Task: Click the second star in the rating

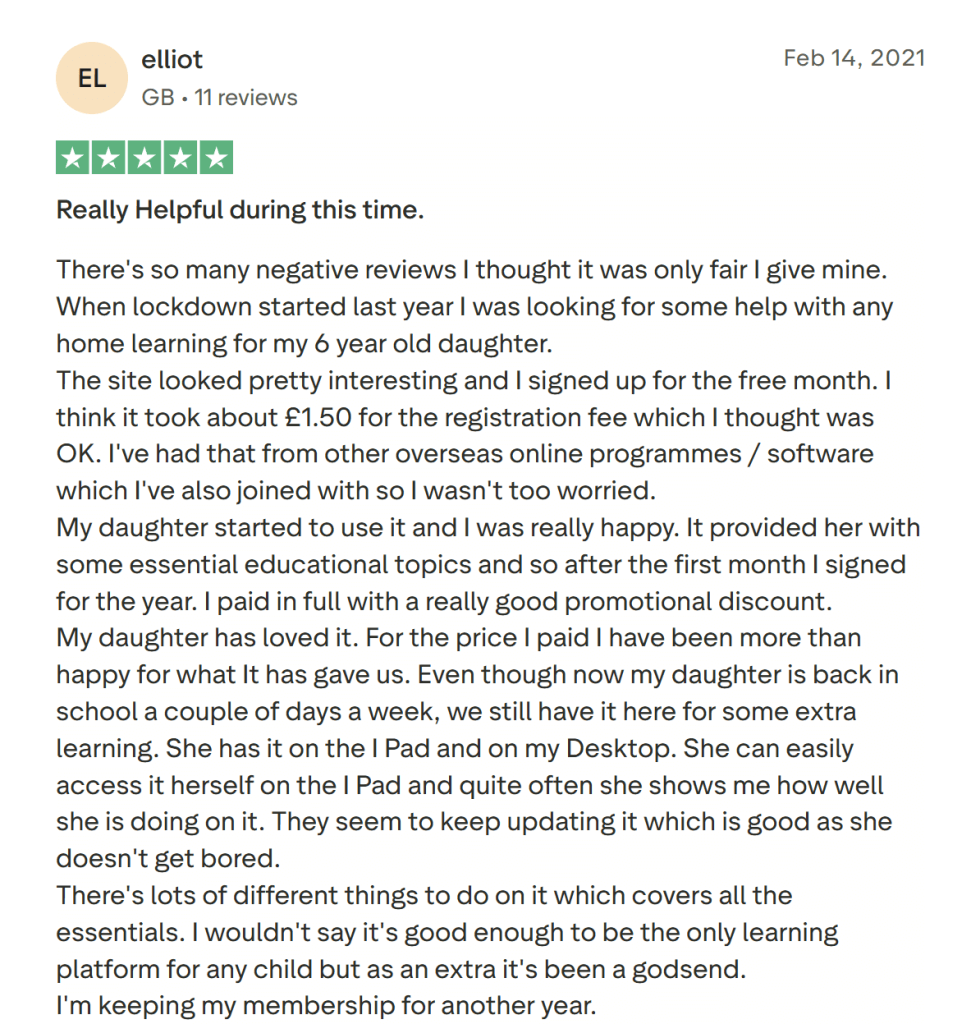Action: tap(109, 158)
